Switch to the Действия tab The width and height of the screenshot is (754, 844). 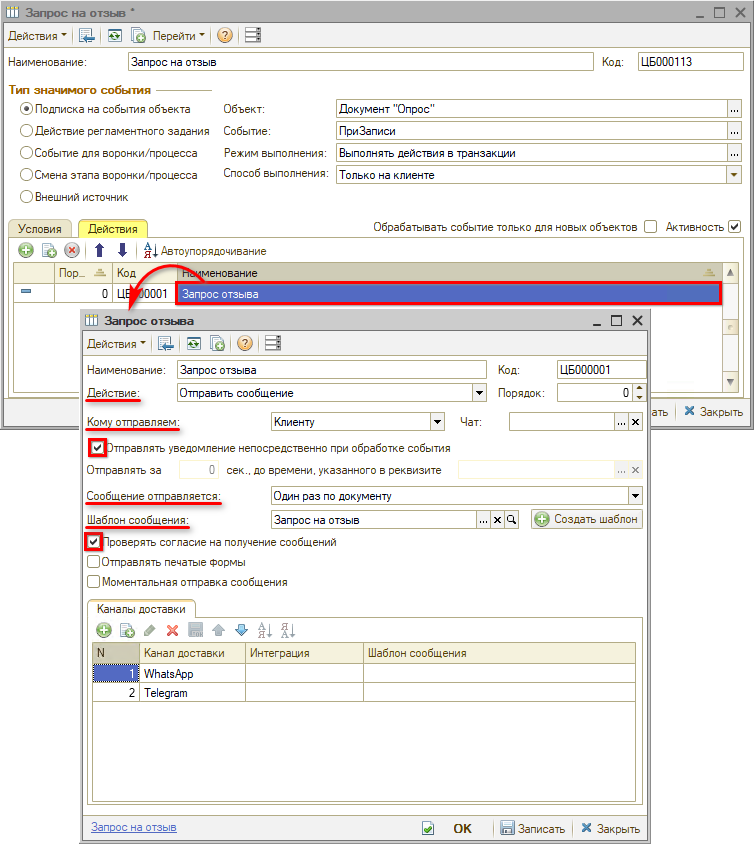coord(112,229)
